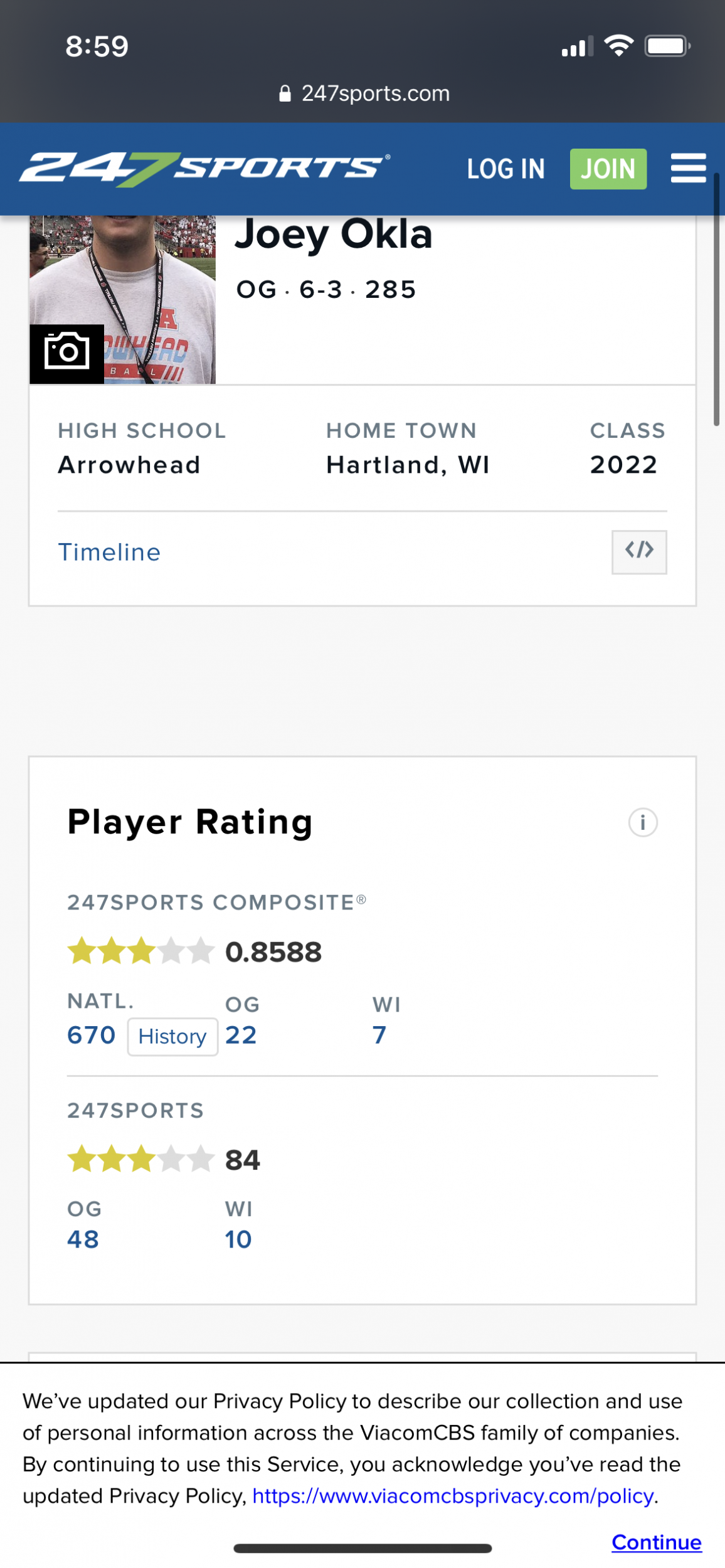
Task: Open photo gallery camera icon
Action: (66, 354)
